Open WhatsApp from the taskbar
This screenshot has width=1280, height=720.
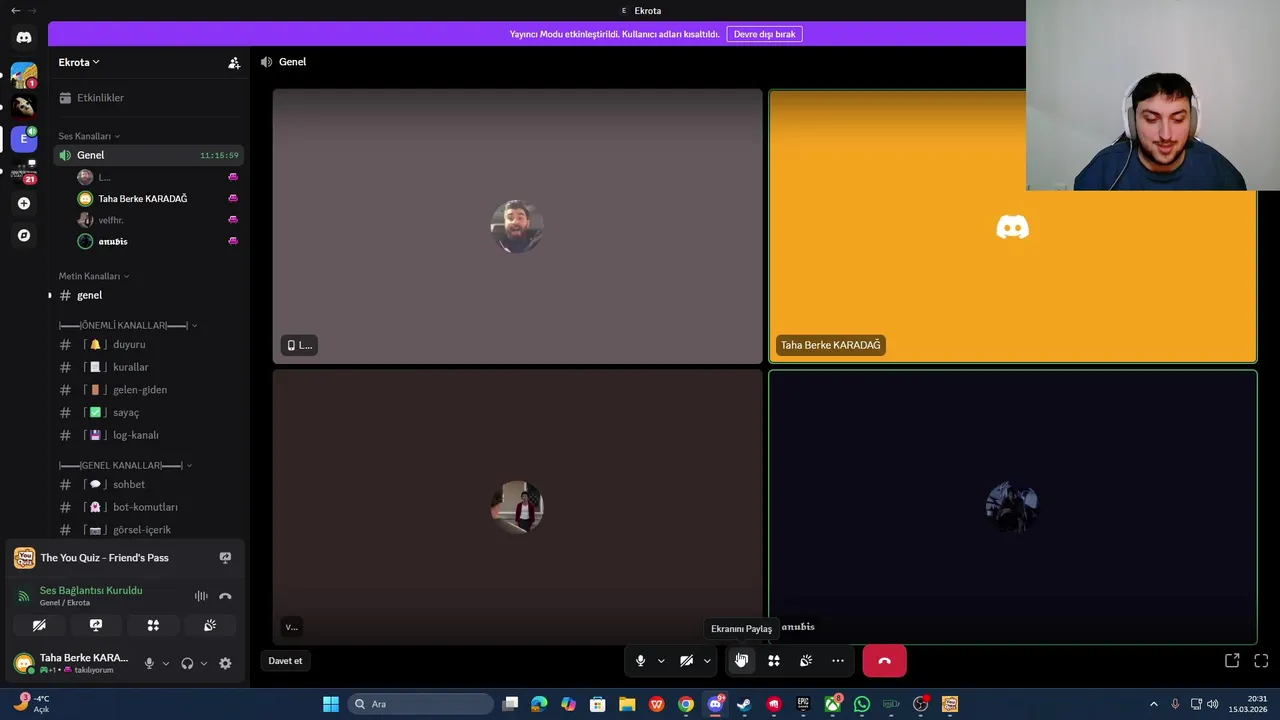[x=862, y=704]
